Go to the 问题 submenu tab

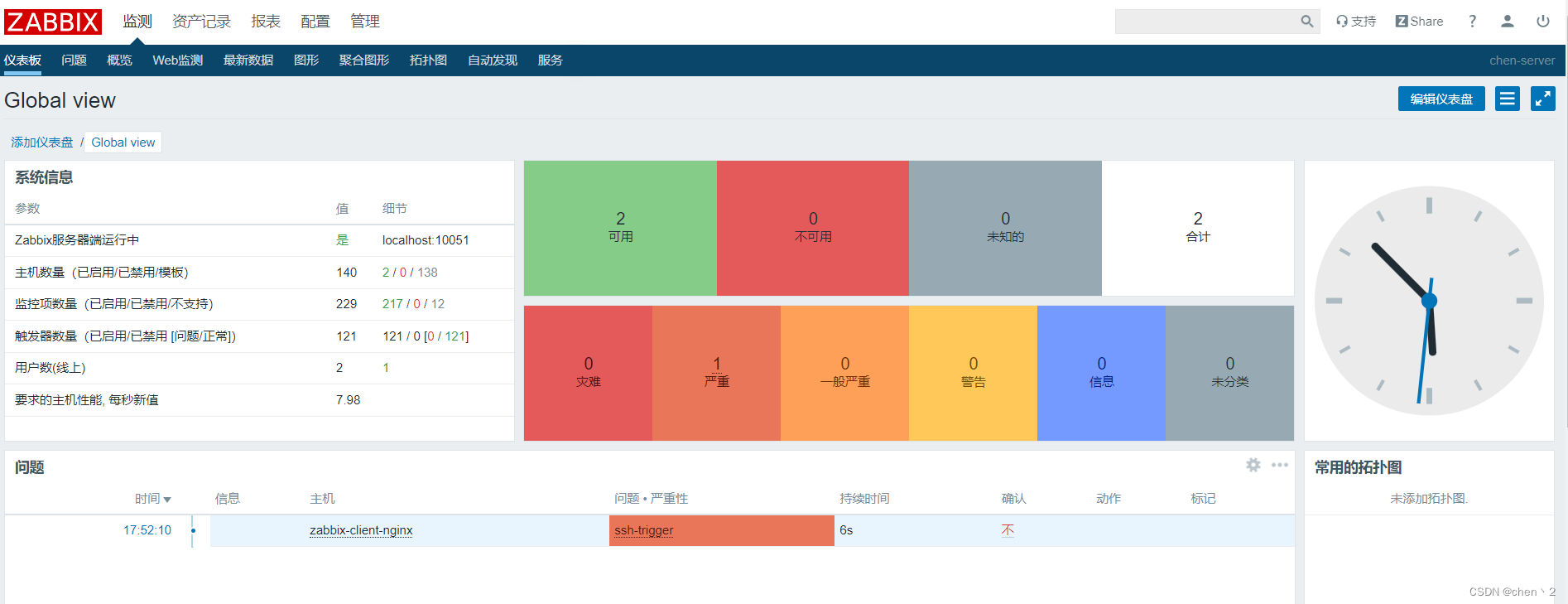point(74,60)
